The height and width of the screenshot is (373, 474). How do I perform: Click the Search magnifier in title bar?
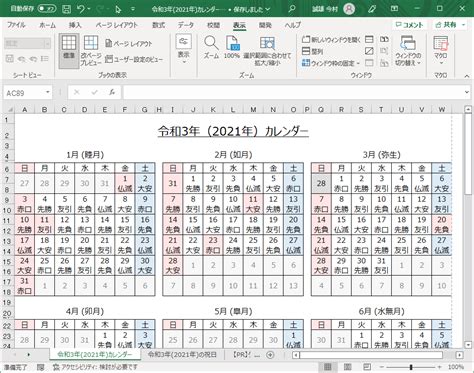point(291,8)
